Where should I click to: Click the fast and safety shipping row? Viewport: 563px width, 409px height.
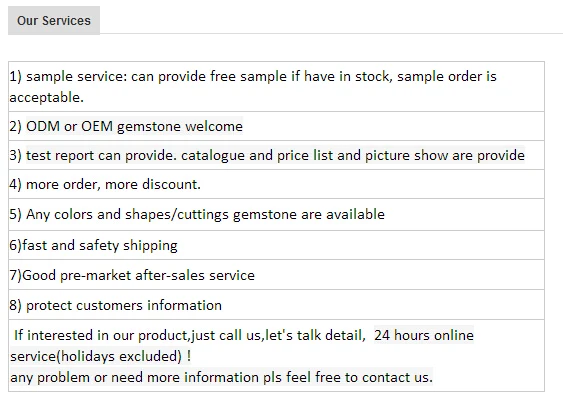tap(276, 245)
